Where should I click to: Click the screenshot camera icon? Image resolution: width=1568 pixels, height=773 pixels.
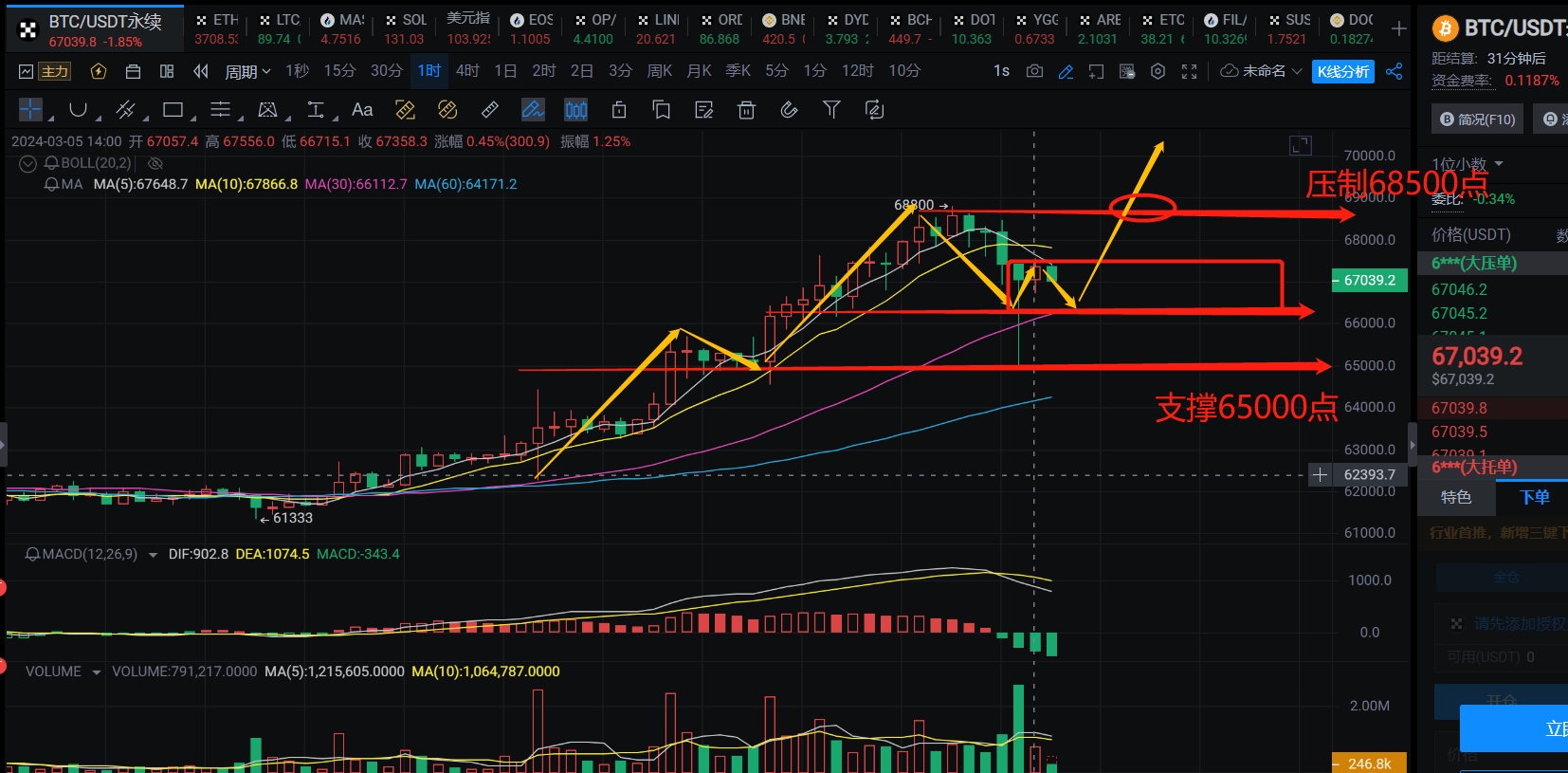click(1034, 71)
